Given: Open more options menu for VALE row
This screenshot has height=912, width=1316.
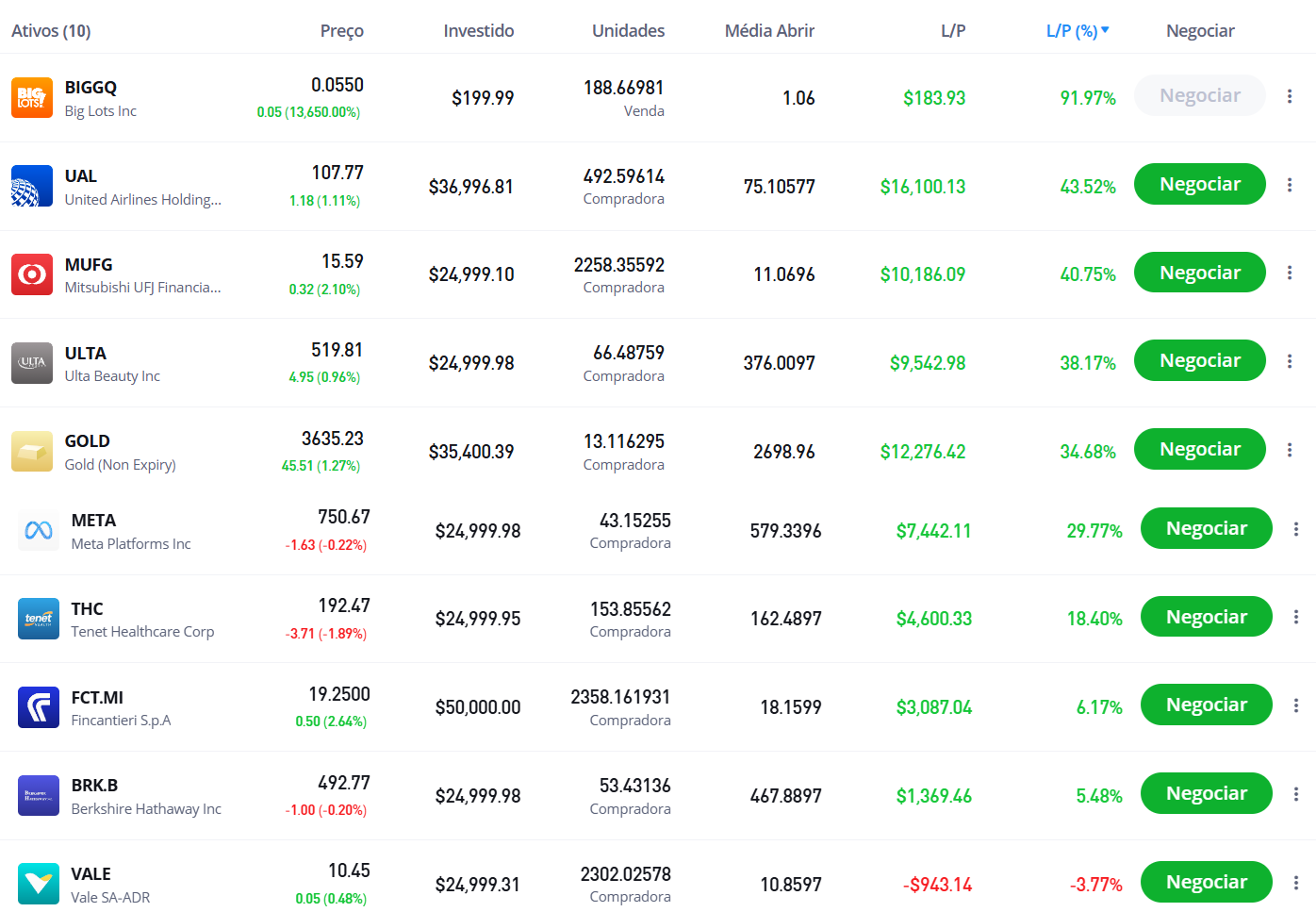Looking at the screenshot, I should (x=1296, y=883).
